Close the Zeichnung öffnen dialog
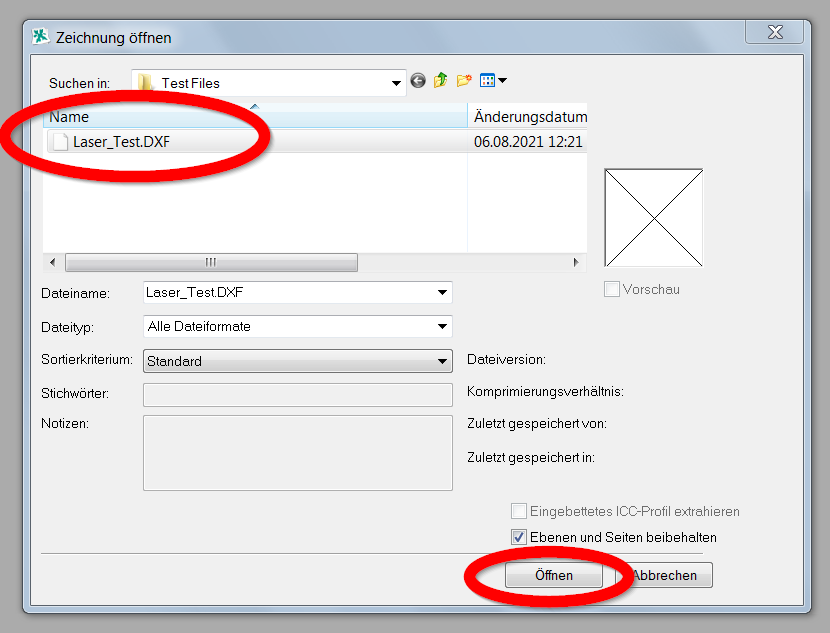830x633 pixels. tap(775, 33)
